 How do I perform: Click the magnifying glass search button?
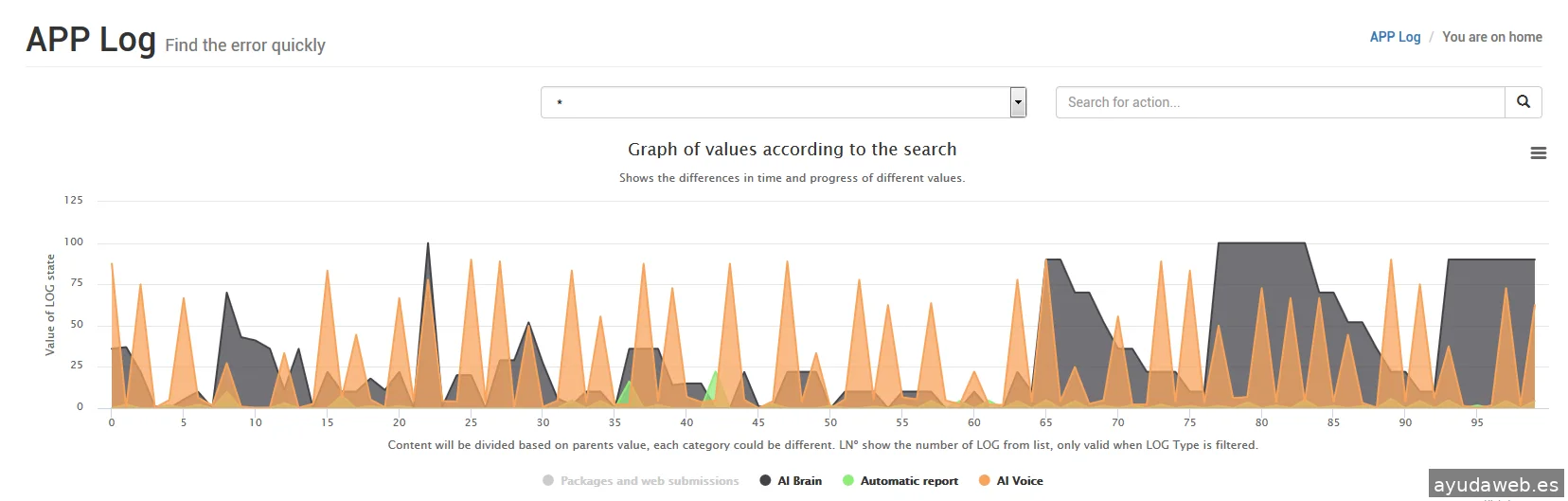point(1523,102)
